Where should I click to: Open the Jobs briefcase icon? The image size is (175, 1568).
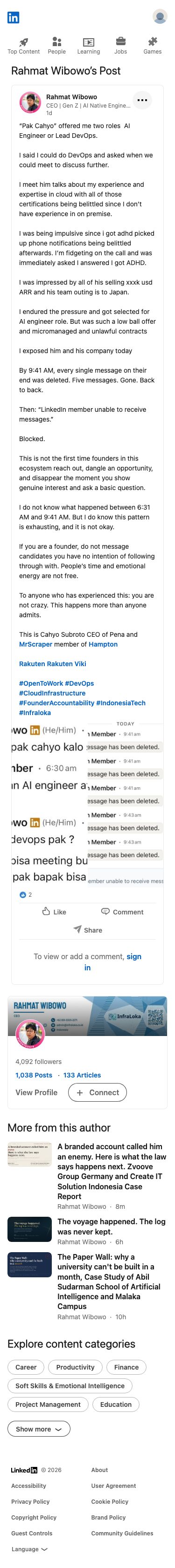pyautogui.click(x=121, y=41)
